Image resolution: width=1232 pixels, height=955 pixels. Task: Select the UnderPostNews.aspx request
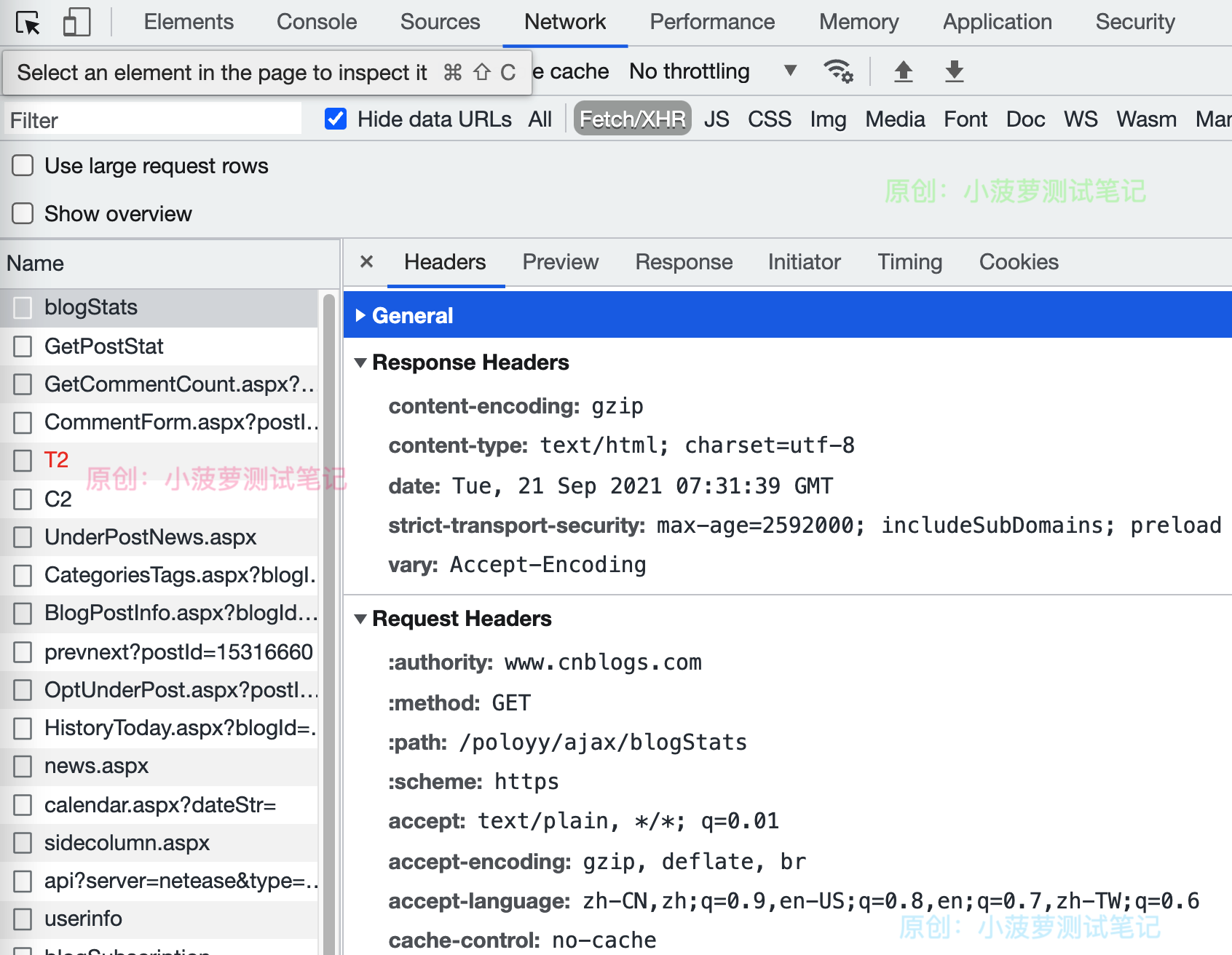click(x=159, y=537)
